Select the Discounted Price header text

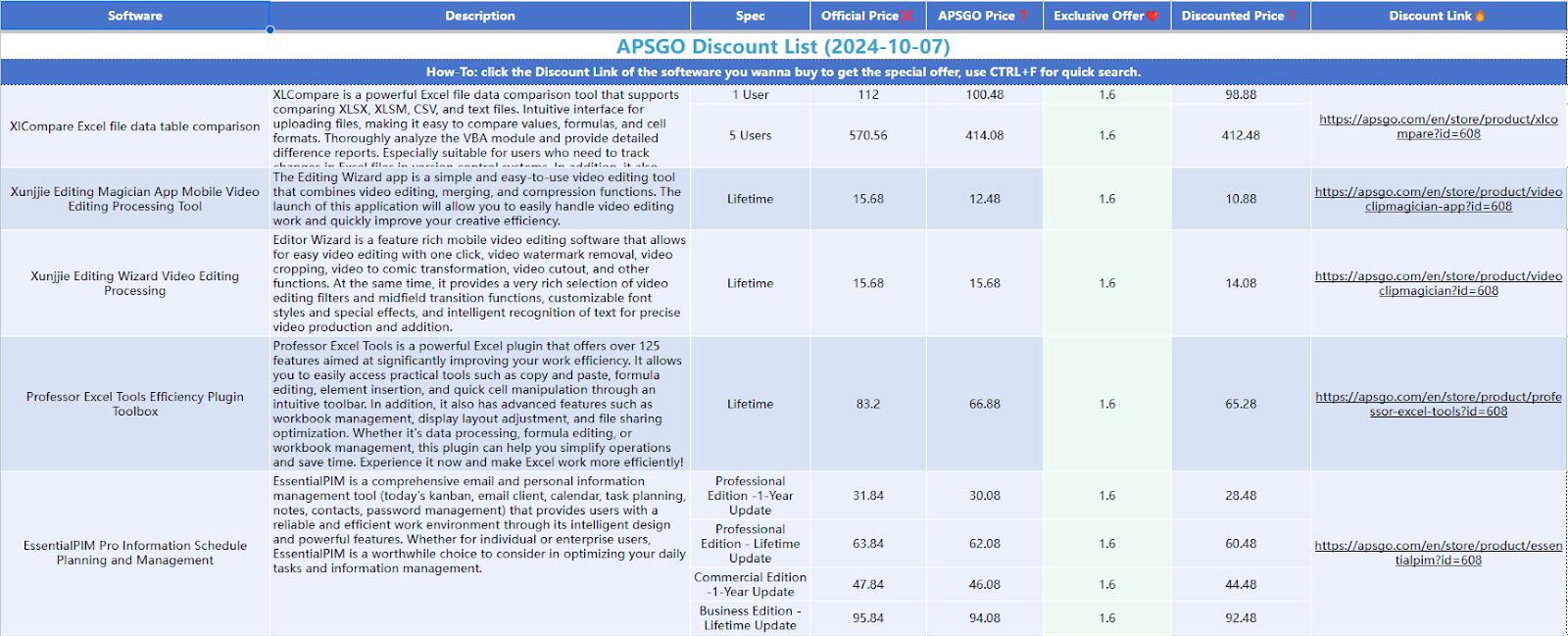1233,16
